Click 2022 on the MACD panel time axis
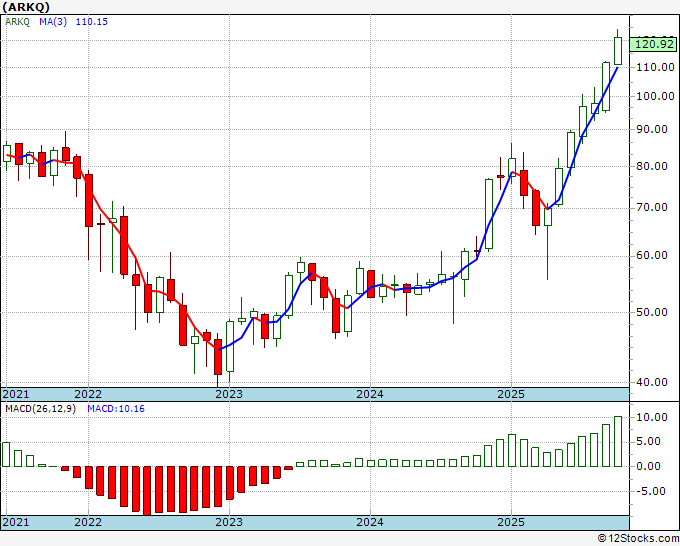Screen dimensions: 680x546 tap(88, 522)
